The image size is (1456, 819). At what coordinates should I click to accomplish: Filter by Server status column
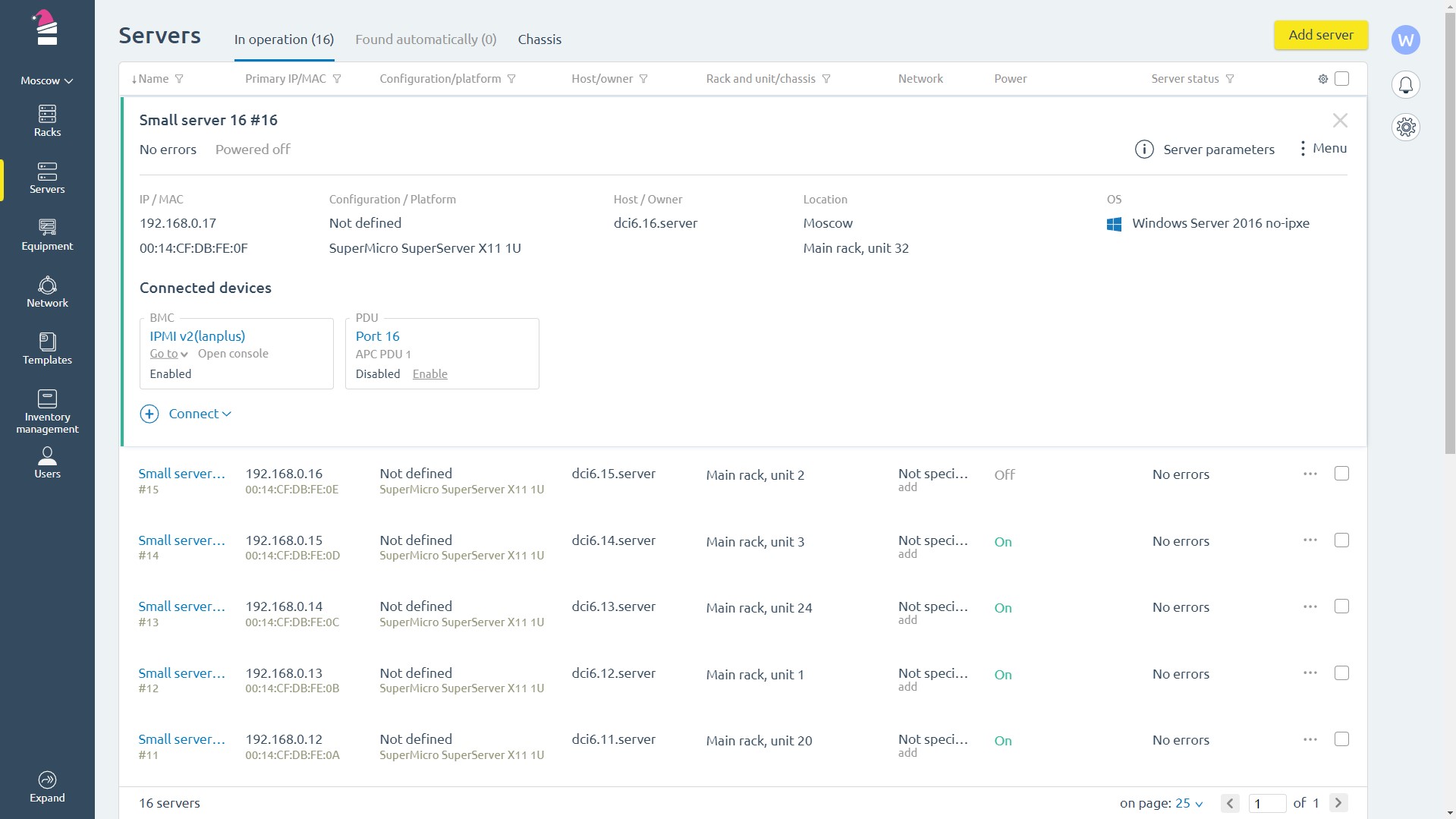click(1230, 79)
